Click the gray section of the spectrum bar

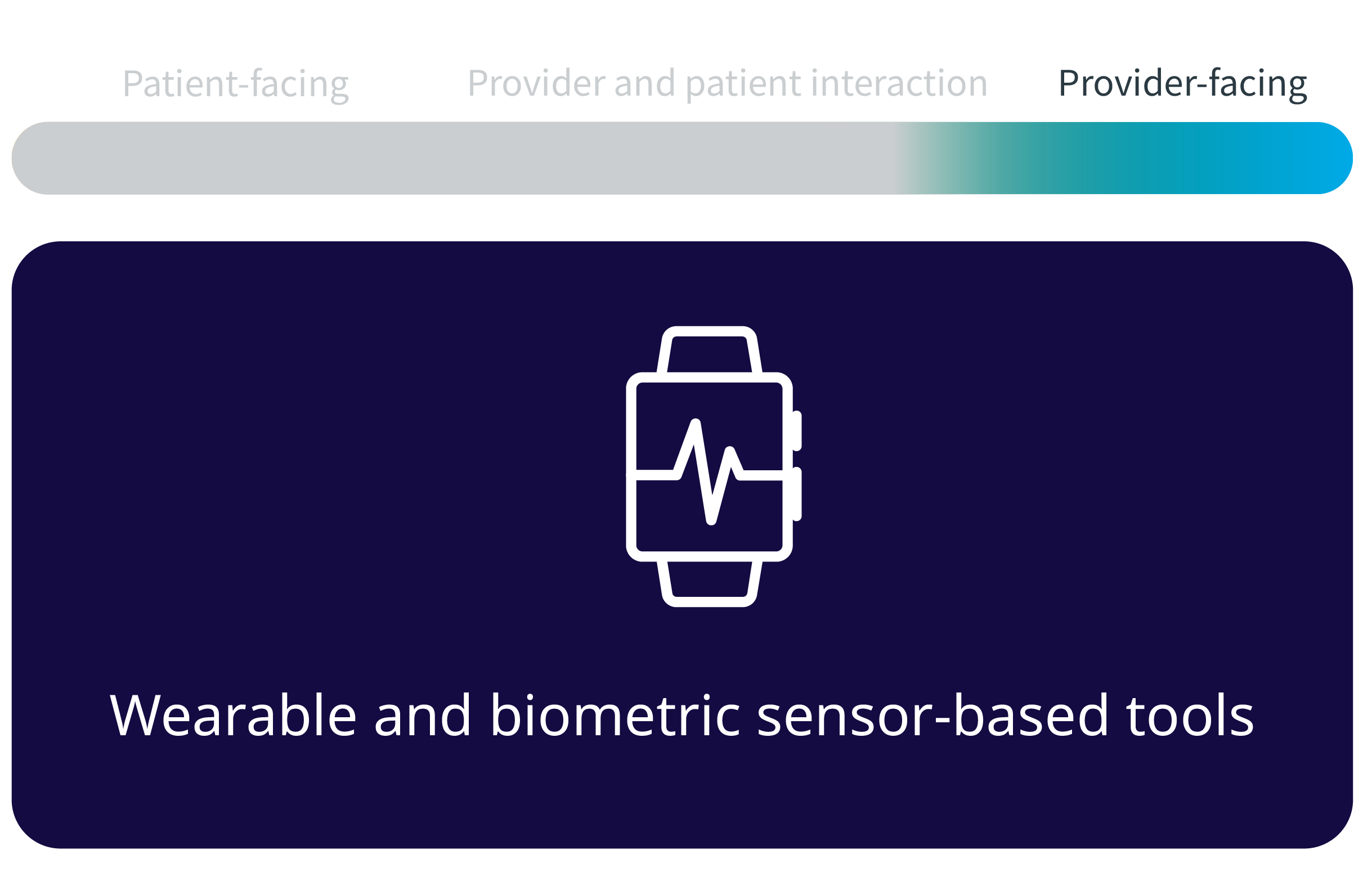[456, 158]
